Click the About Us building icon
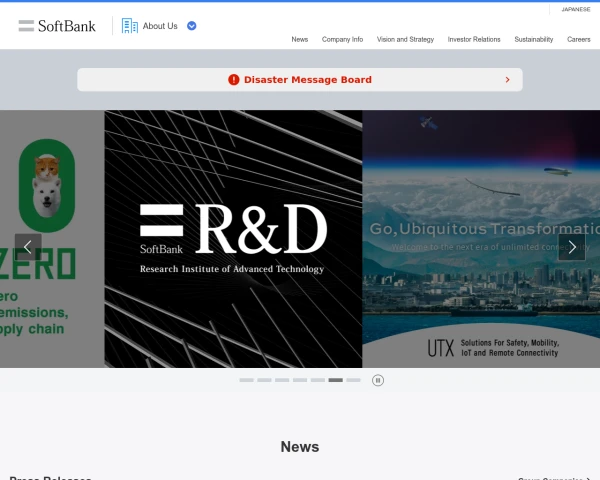This screenshot has width=600, height=480. click(x=130, y=26)
